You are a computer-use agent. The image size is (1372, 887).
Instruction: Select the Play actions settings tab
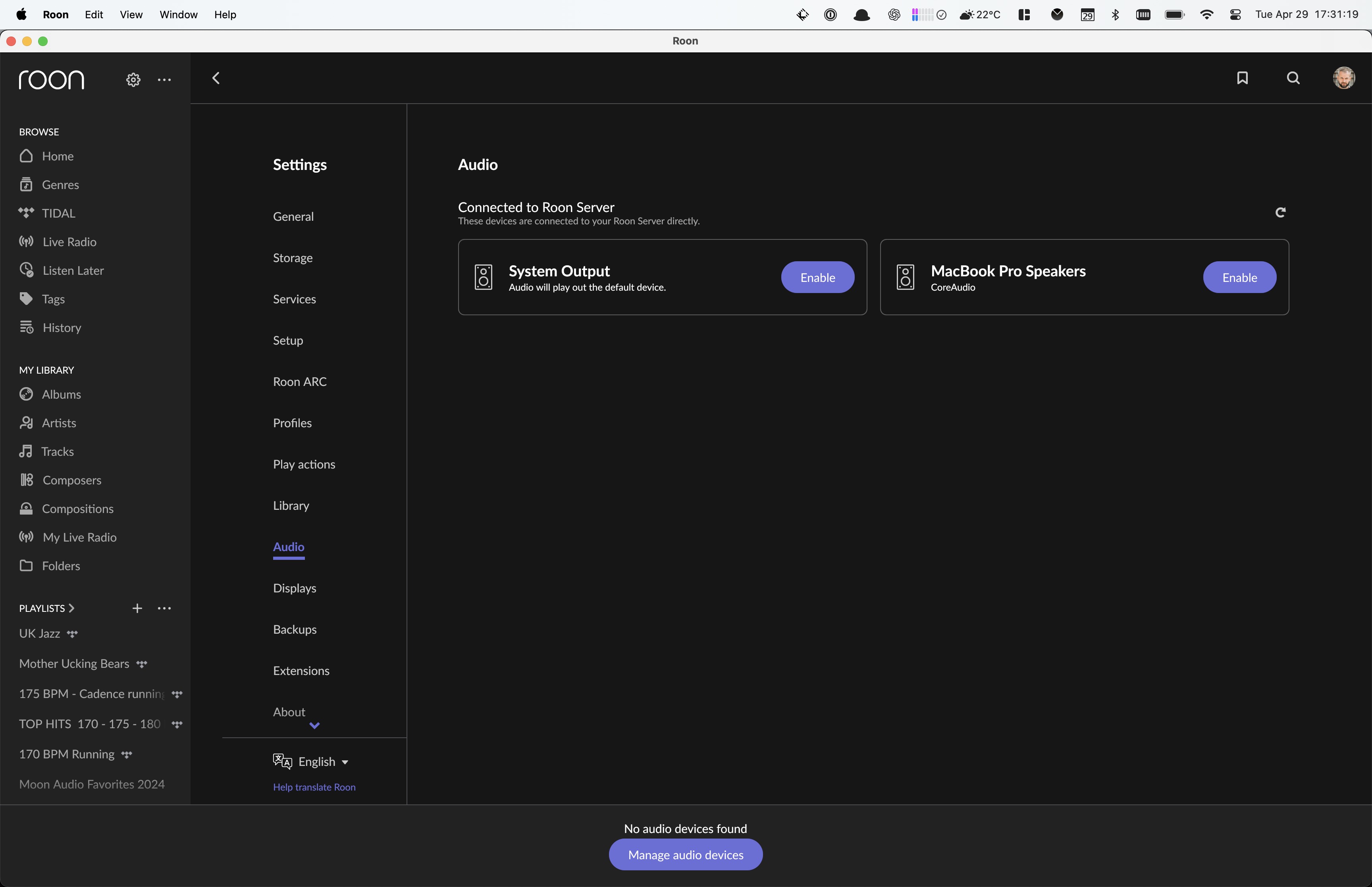(304, 464)
